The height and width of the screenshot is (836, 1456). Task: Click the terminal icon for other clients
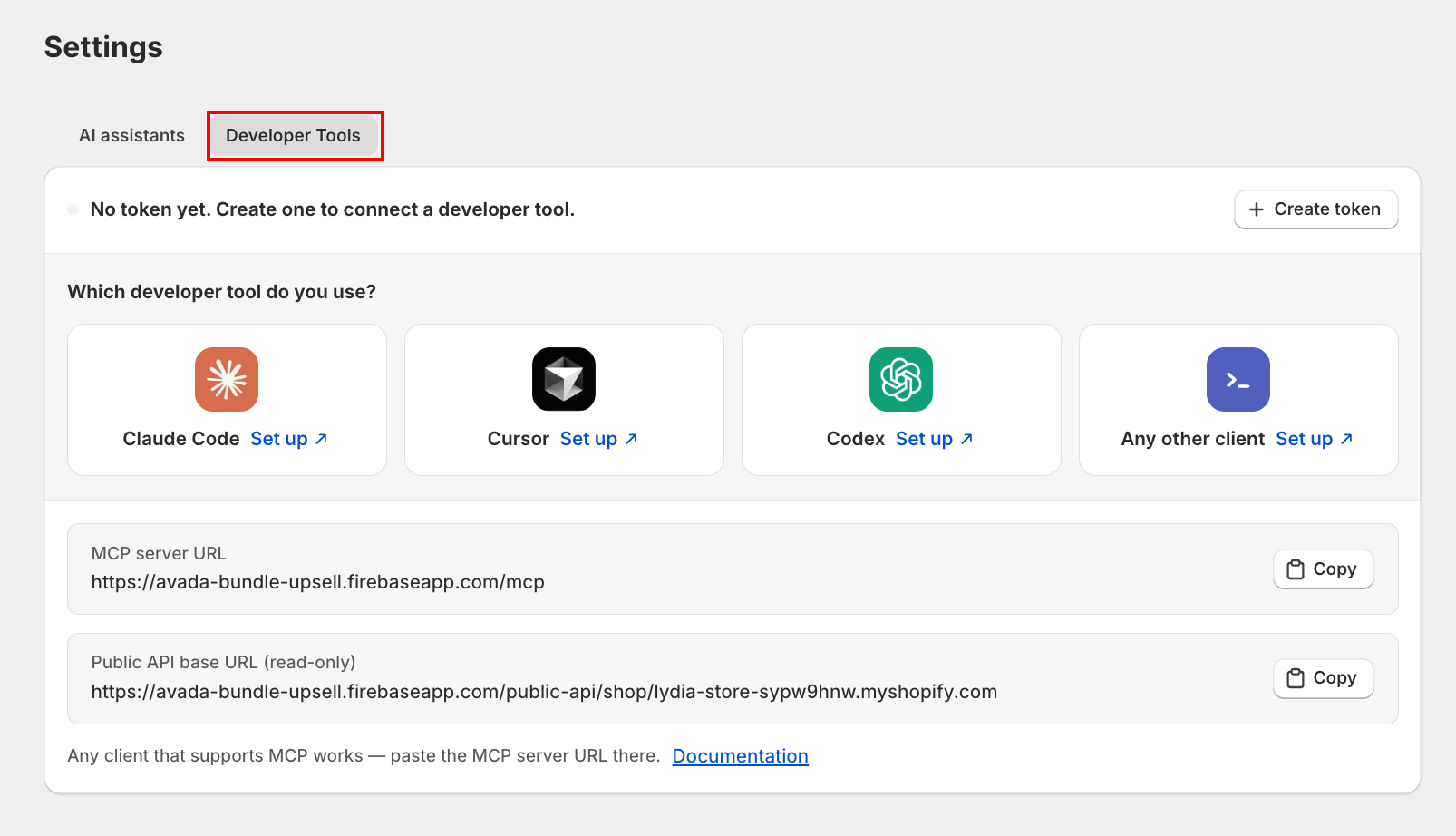[x=1238, y=379]
